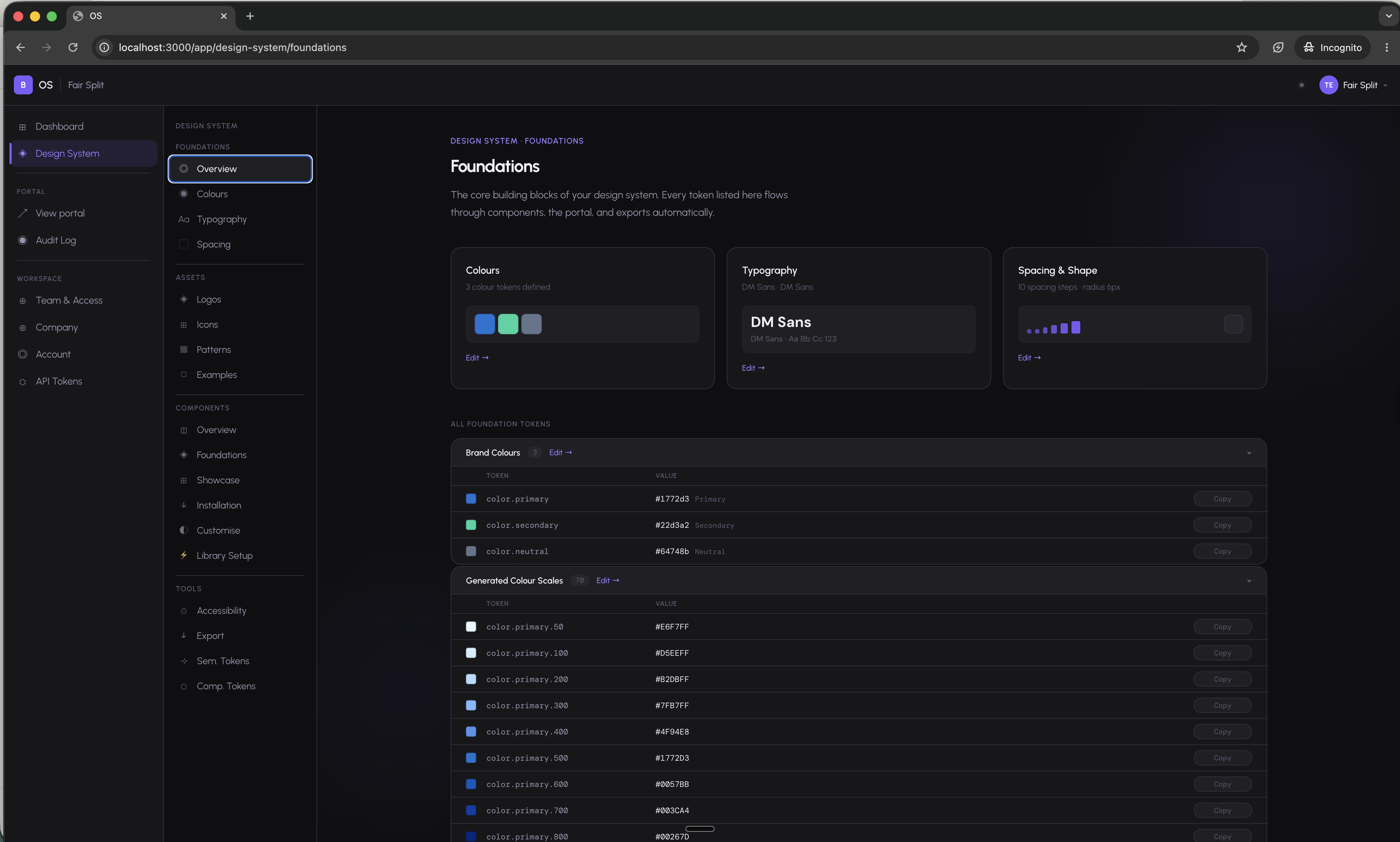Collapse the Brand Colours section chevron
This screenshot has height=842, width=1400.
[1249, 453]
